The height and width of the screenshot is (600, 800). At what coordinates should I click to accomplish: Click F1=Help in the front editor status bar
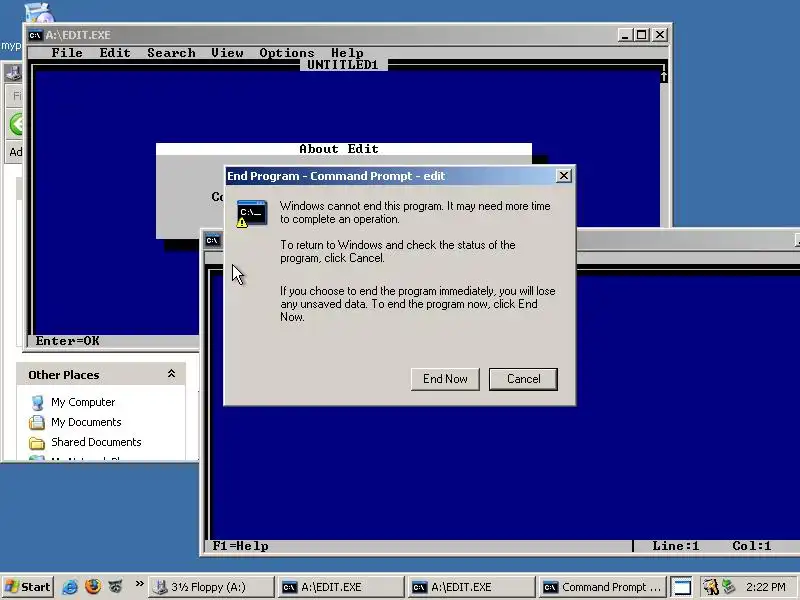click(240, 546)
